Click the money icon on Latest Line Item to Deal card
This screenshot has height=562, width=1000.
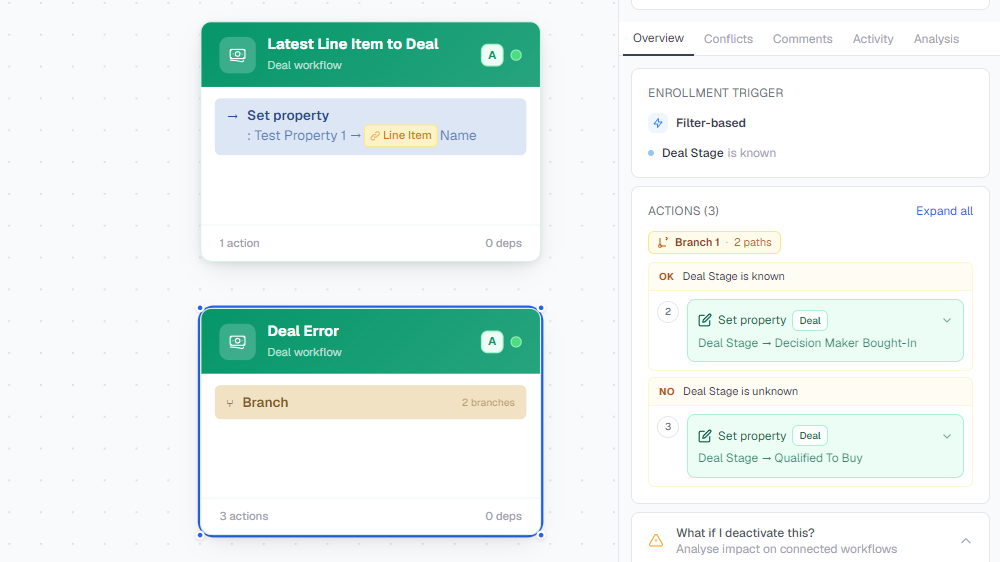coord(237,55)
